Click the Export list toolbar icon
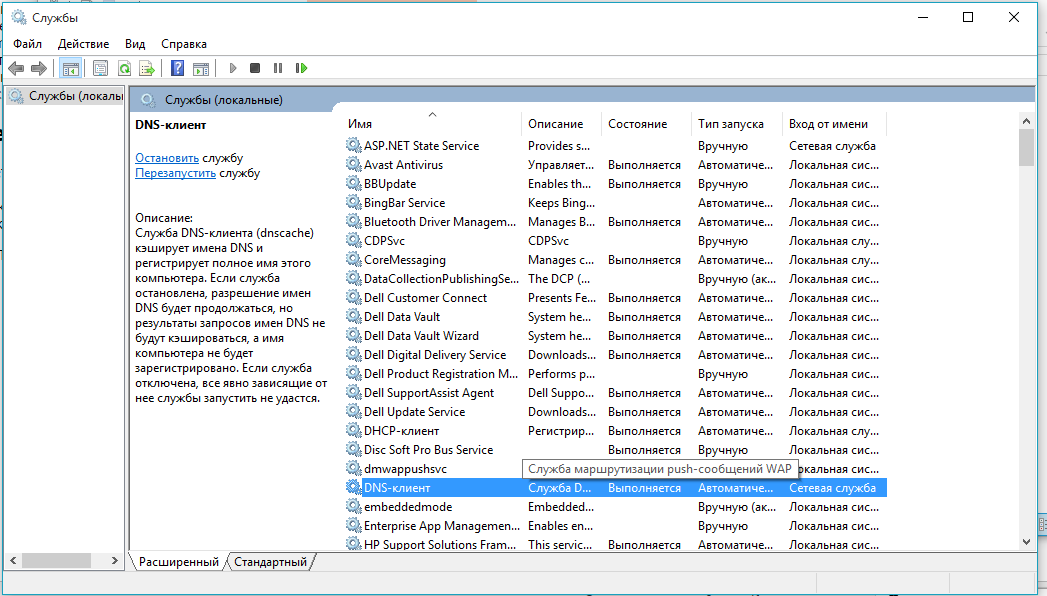The height and width of the screenshot is (596, 1047). tap(147, 68)
